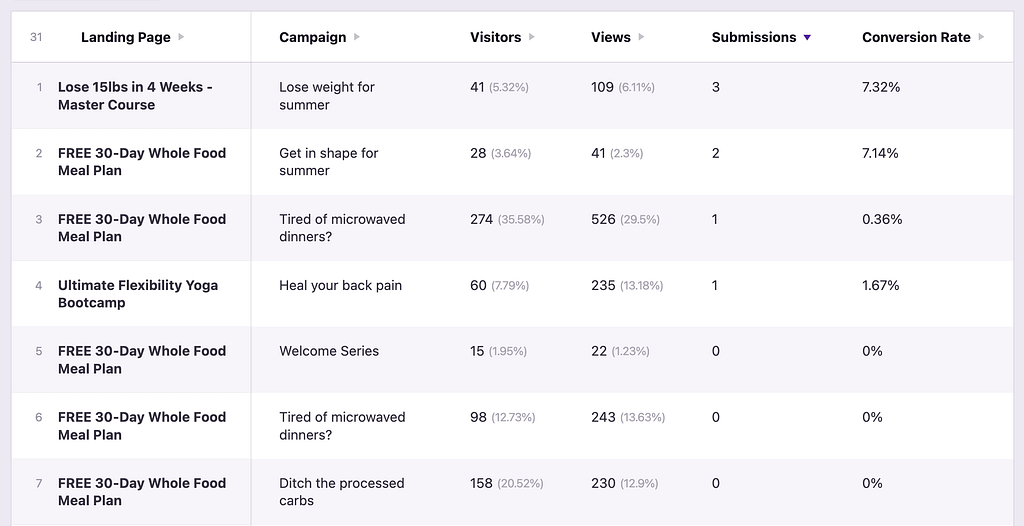The width and height of the screenshot is (1024, 526).
Task: Select the Lose weight for summer campaign
Action: pyautogui.click(x=327, y=96)
